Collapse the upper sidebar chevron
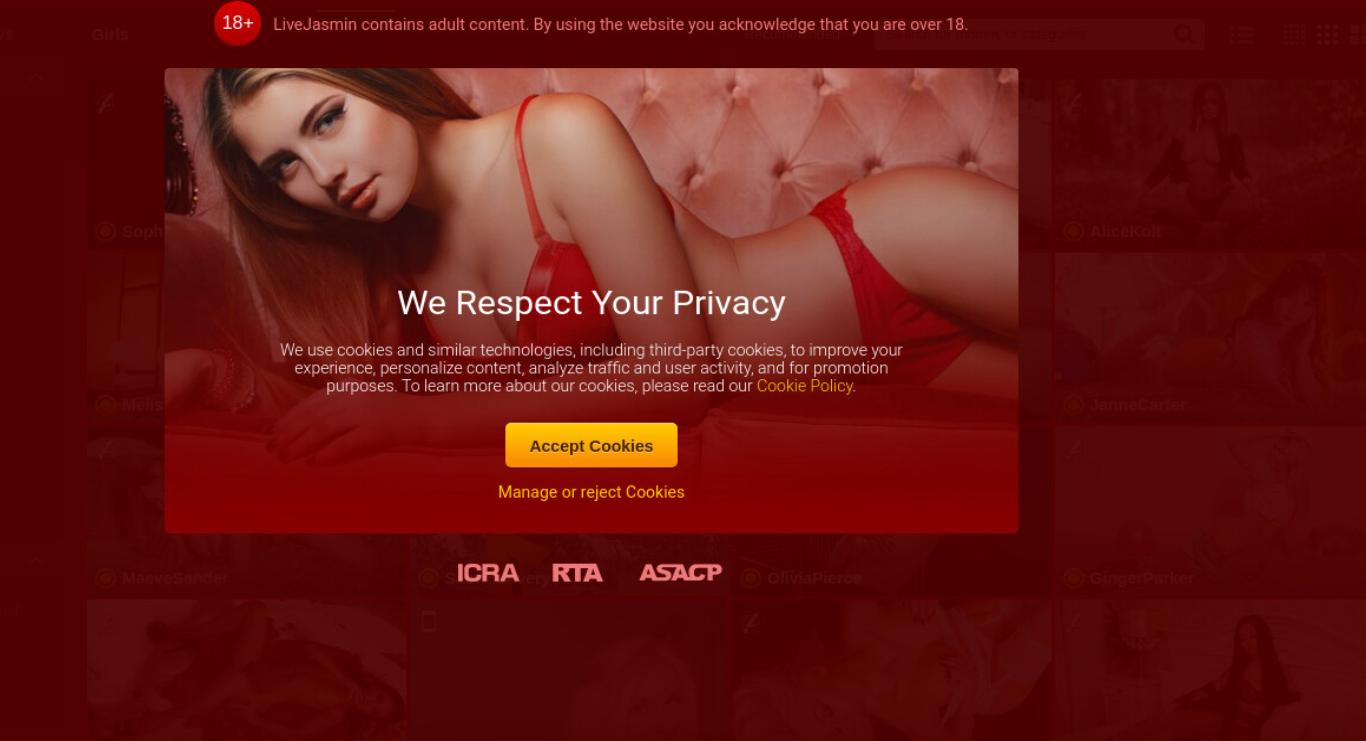The image size is (1366, 741). 36,76
